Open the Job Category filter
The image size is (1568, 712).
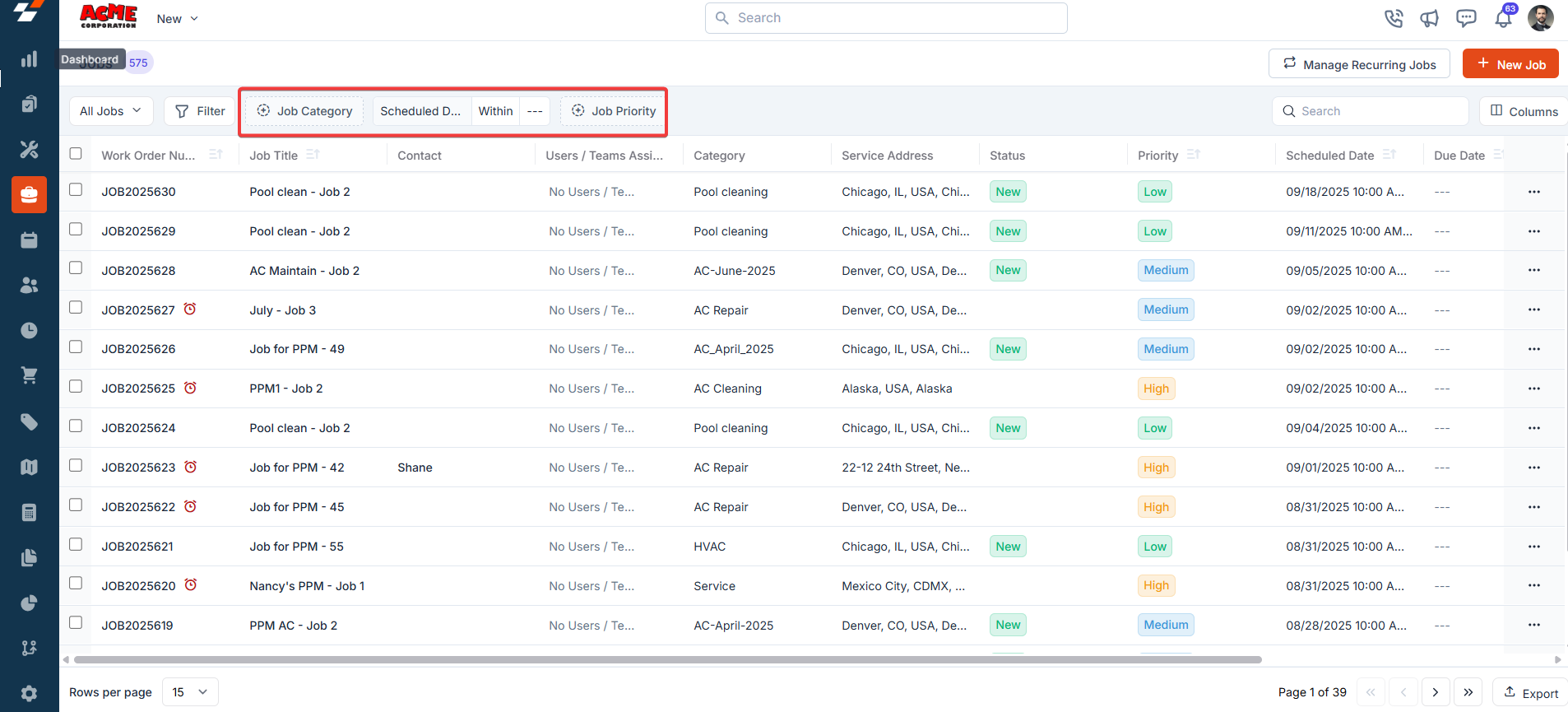tap(304, 111)
